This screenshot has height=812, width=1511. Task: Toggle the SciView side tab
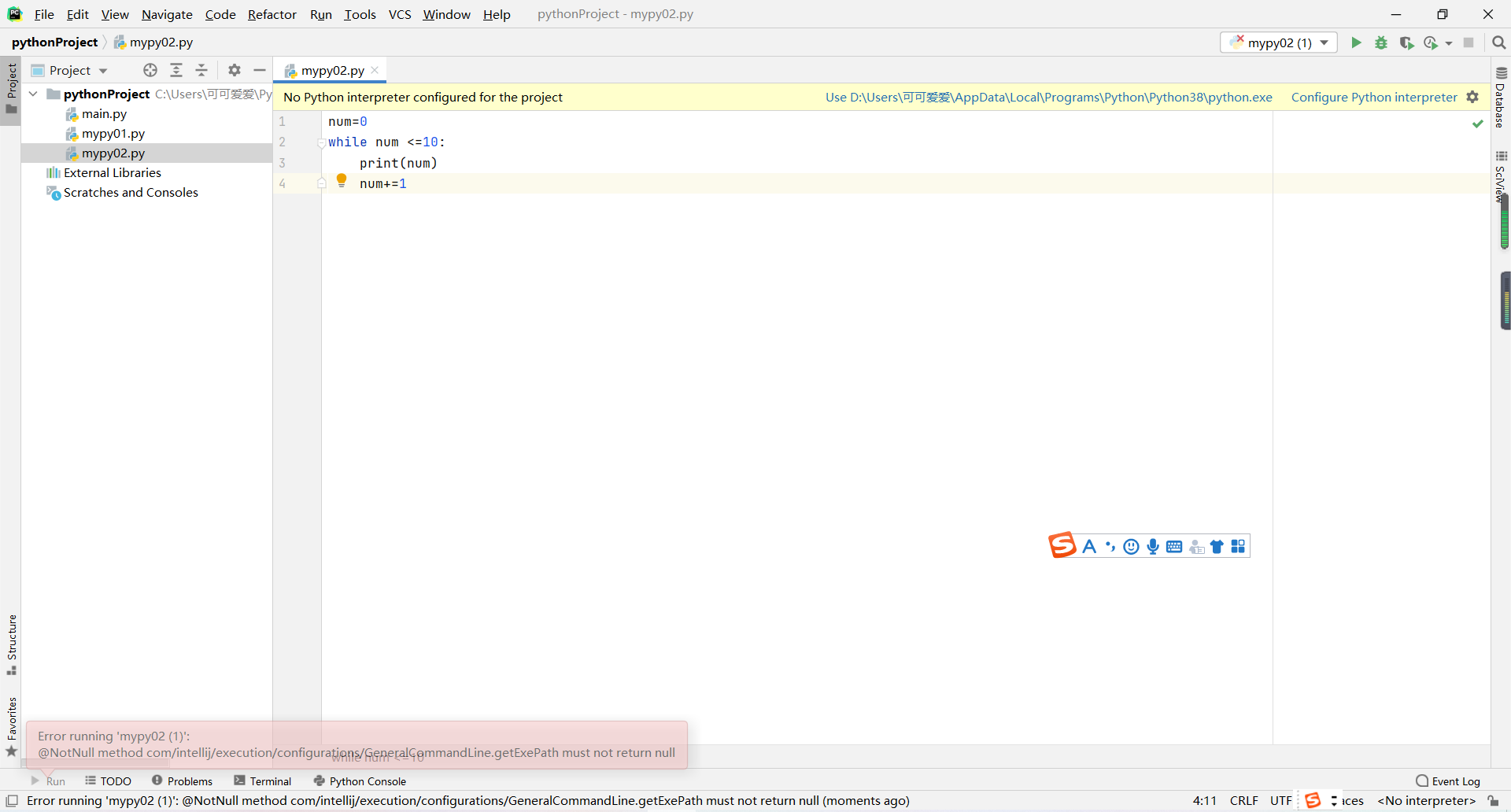(1501, 177)
